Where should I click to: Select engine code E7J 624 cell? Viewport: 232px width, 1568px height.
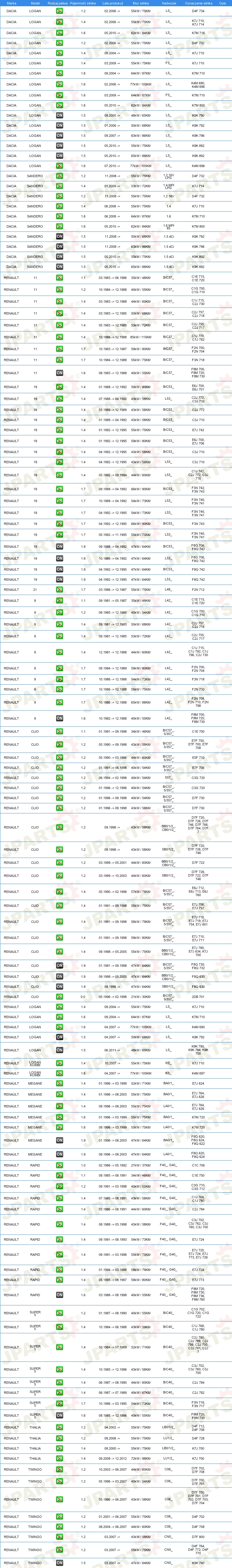[x=198, y=1083]
